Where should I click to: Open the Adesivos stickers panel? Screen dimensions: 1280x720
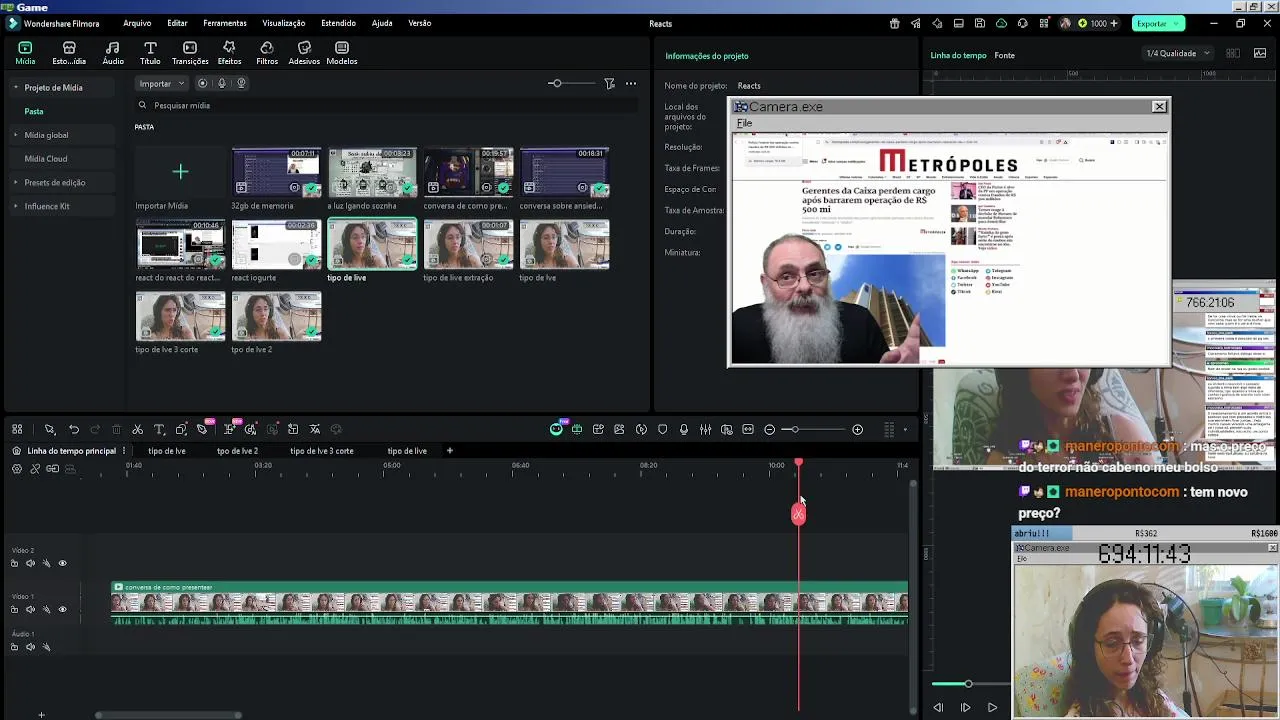(304, 53)
